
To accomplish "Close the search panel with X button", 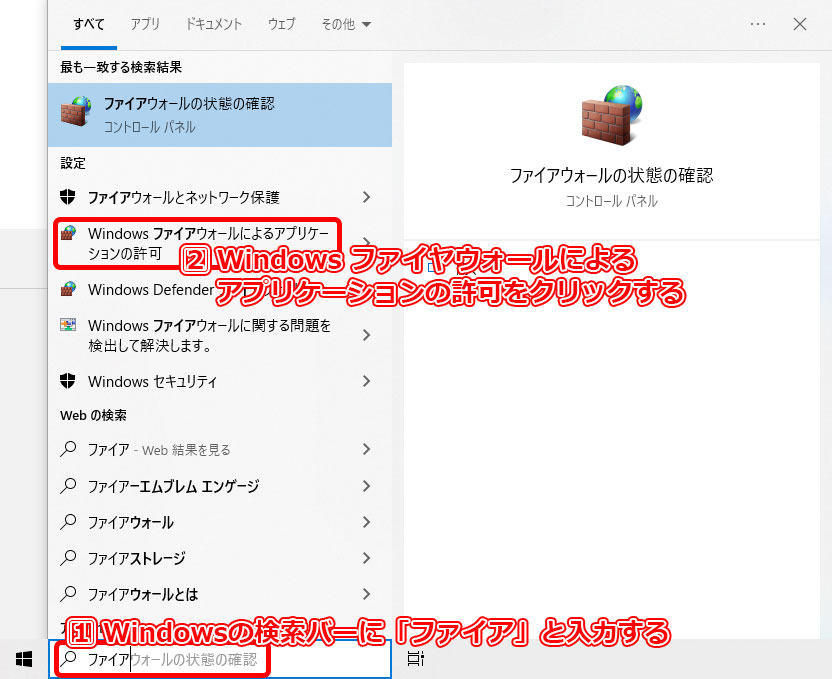I will click(x=799, y=24).
